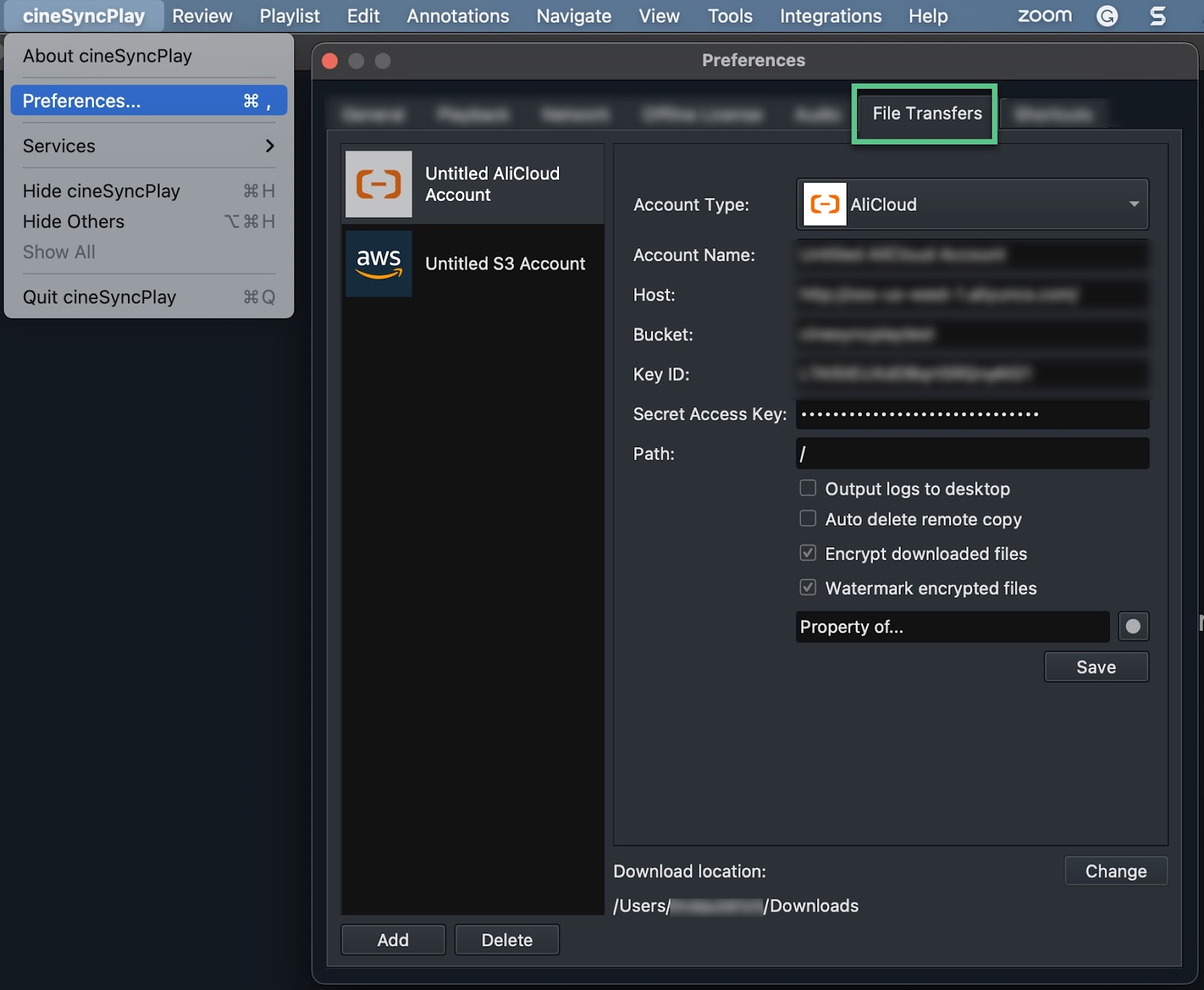This screenshot has width=1204, height=990.
Task: Open the Help menu
Action: [x=928, y=16]
